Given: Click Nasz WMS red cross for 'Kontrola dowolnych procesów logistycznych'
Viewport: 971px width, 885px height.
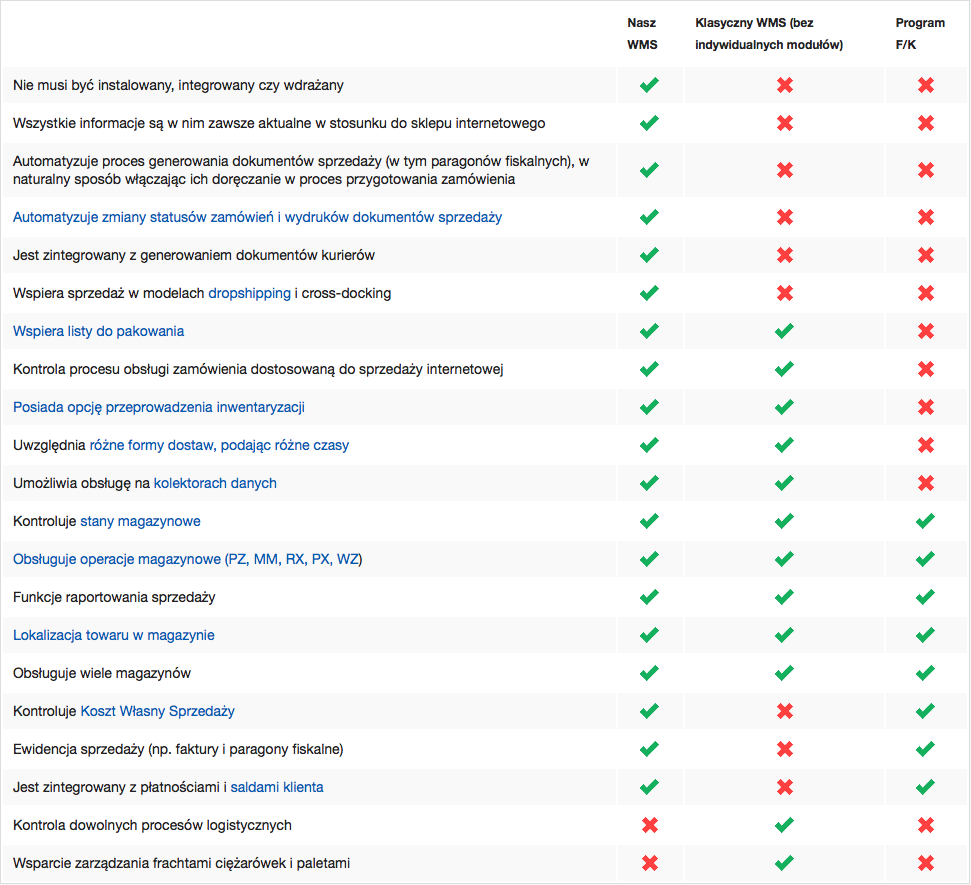Looking at the screenshot, I should 649,825.
